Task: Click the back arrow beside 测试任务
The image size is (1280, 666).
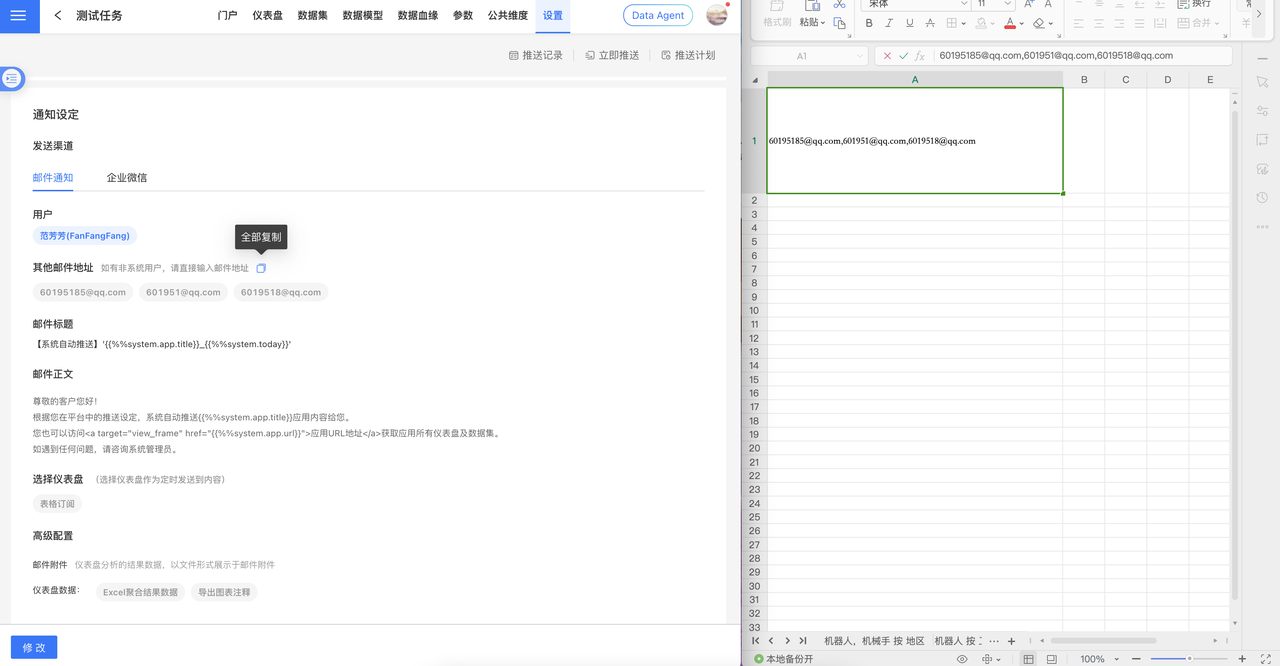Action: 58,16
